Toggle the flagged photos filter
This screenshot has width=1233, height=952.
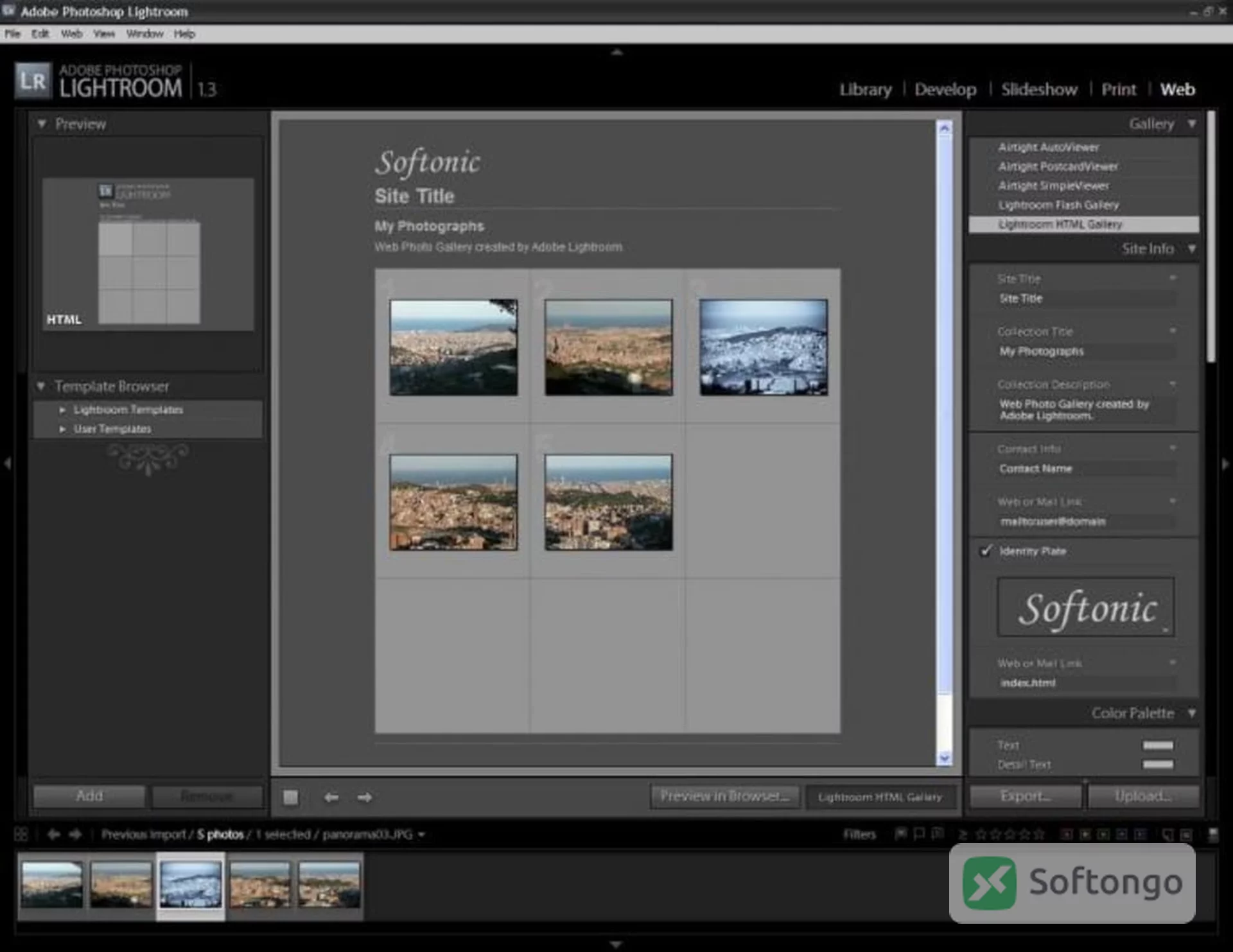901,834
